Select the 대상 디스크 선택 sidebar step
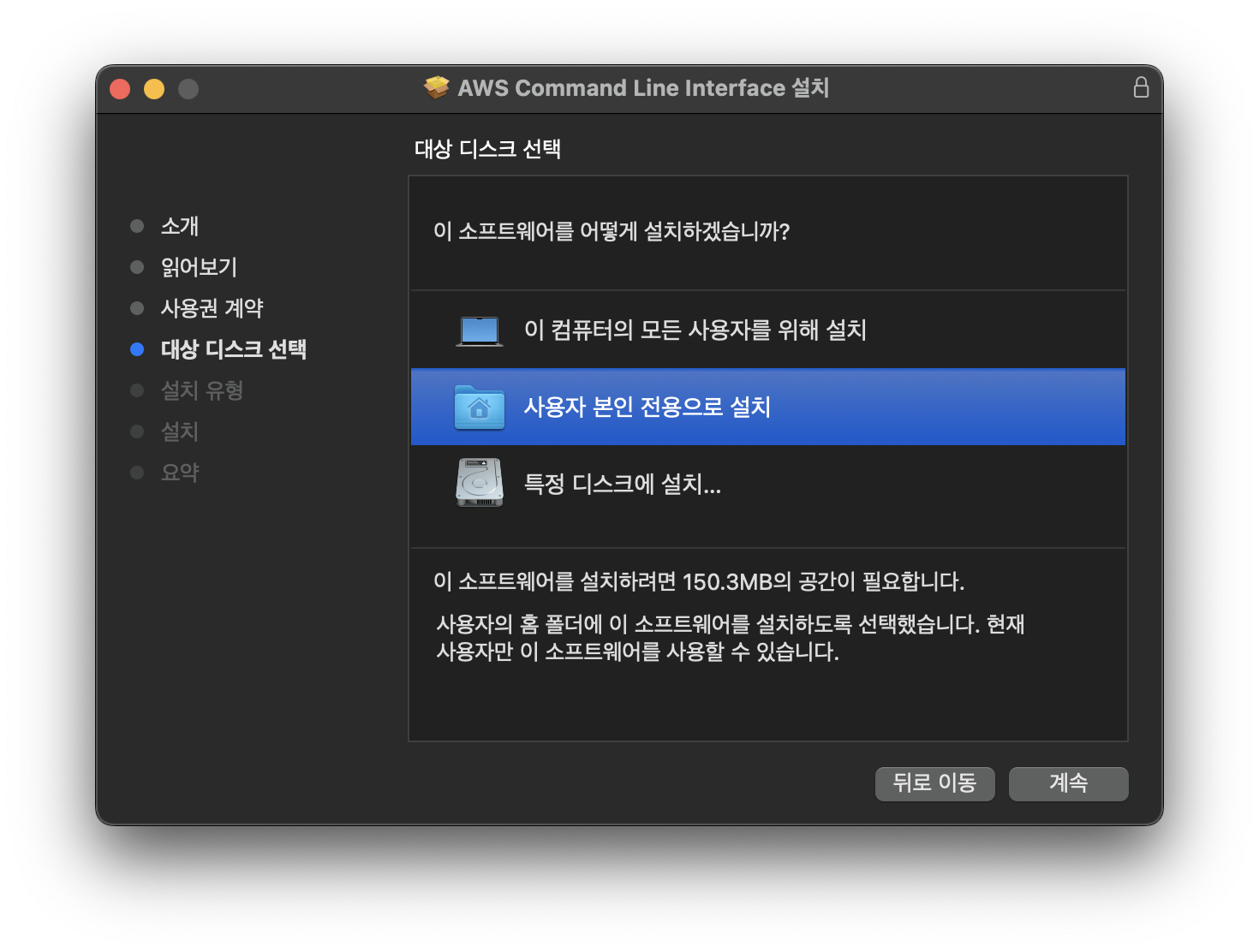This screenshot has width=1259, height=952. [x=233, y=349]
